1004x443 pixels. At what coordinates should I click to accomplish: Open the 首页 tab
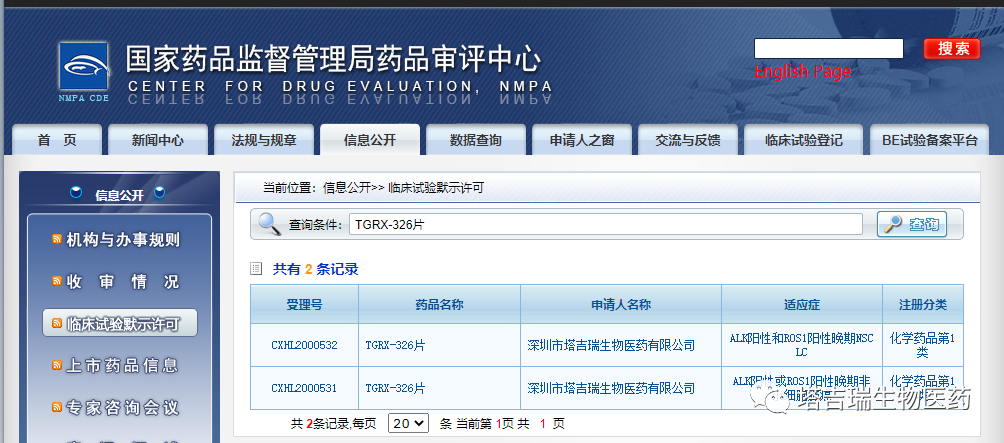(x=57, y=140)
